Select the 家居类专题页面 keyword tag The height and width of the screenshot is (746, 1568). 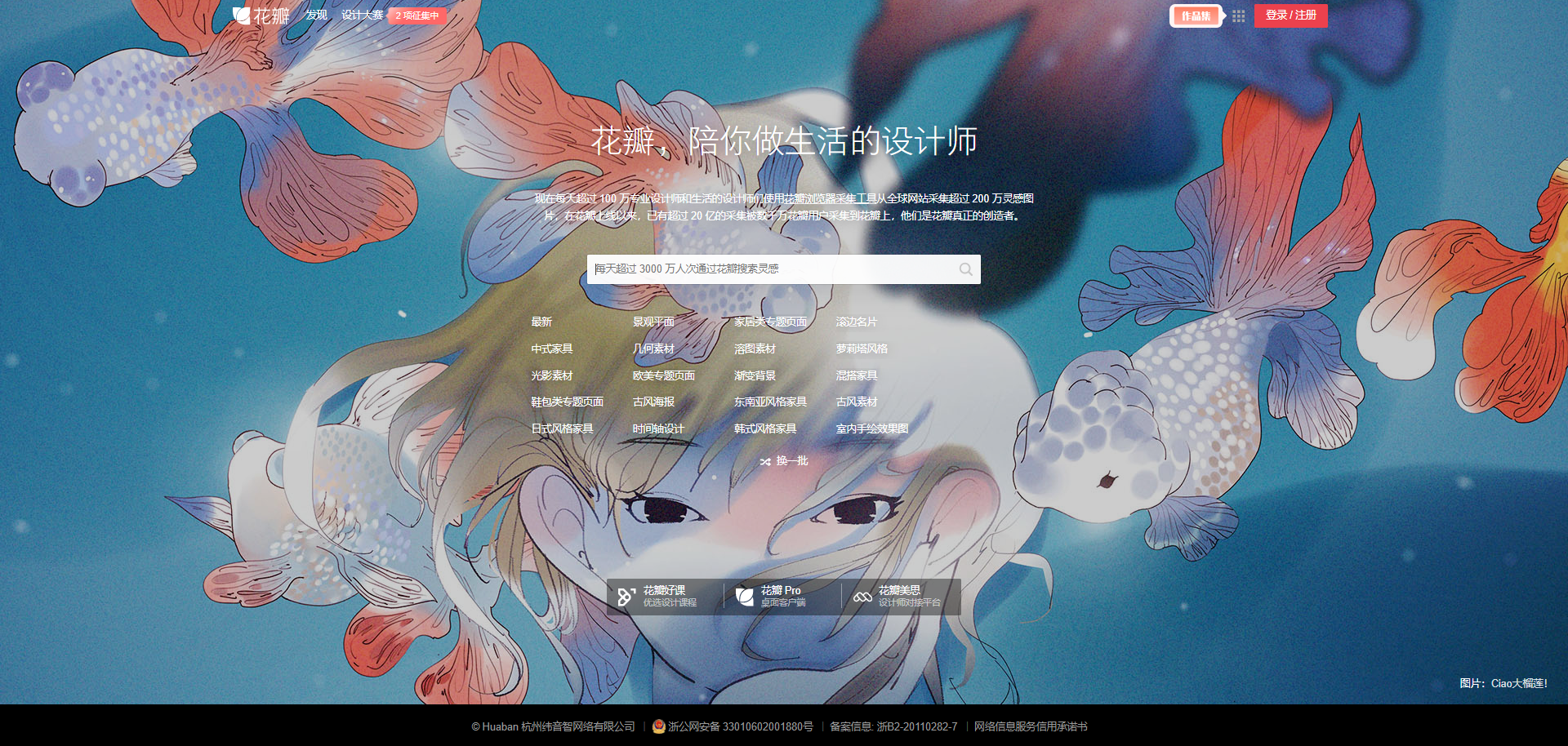[x=770, y=322]
